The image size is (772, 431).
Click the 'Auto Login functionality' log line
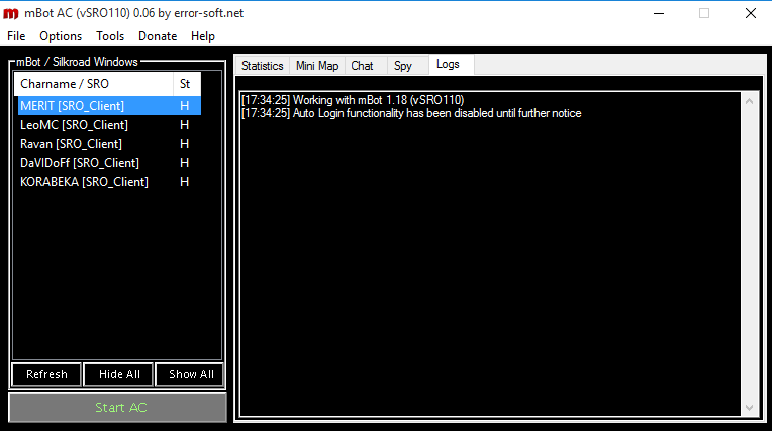click(x=411, y=113)
